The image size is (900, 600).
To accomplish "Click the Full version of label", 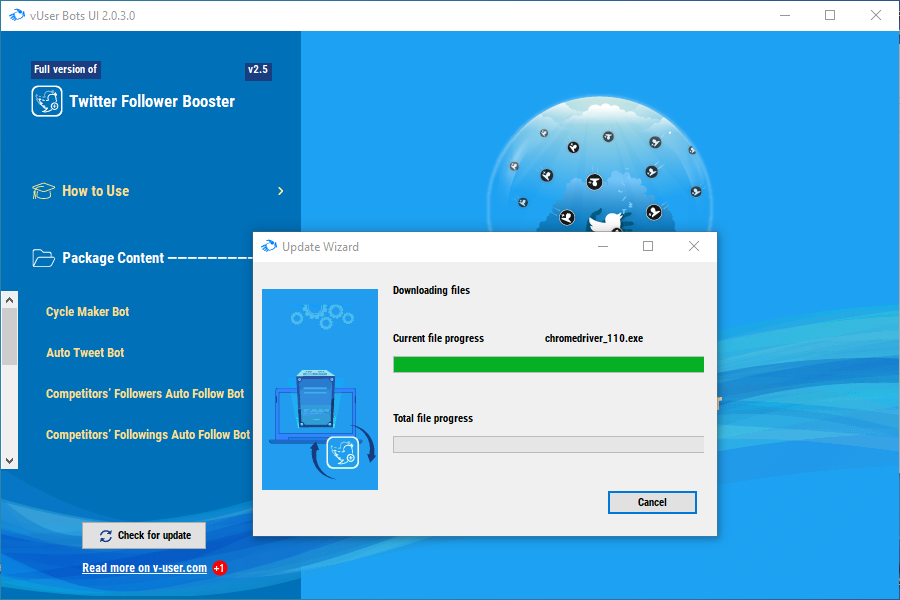I will click(65, 69).
